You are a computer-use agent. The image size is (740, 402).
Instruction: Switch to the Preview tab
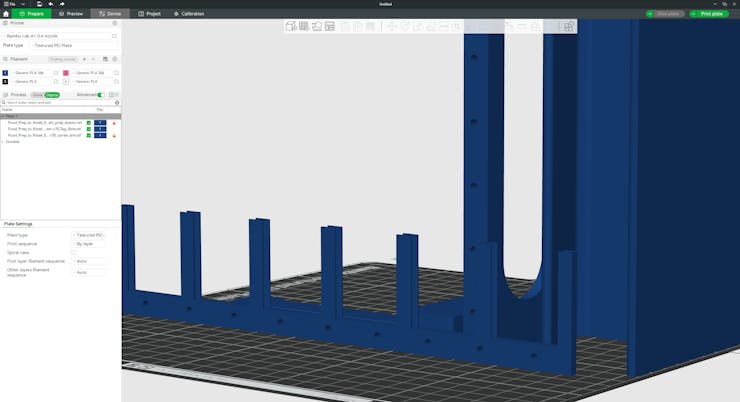[x=71, y=14]
